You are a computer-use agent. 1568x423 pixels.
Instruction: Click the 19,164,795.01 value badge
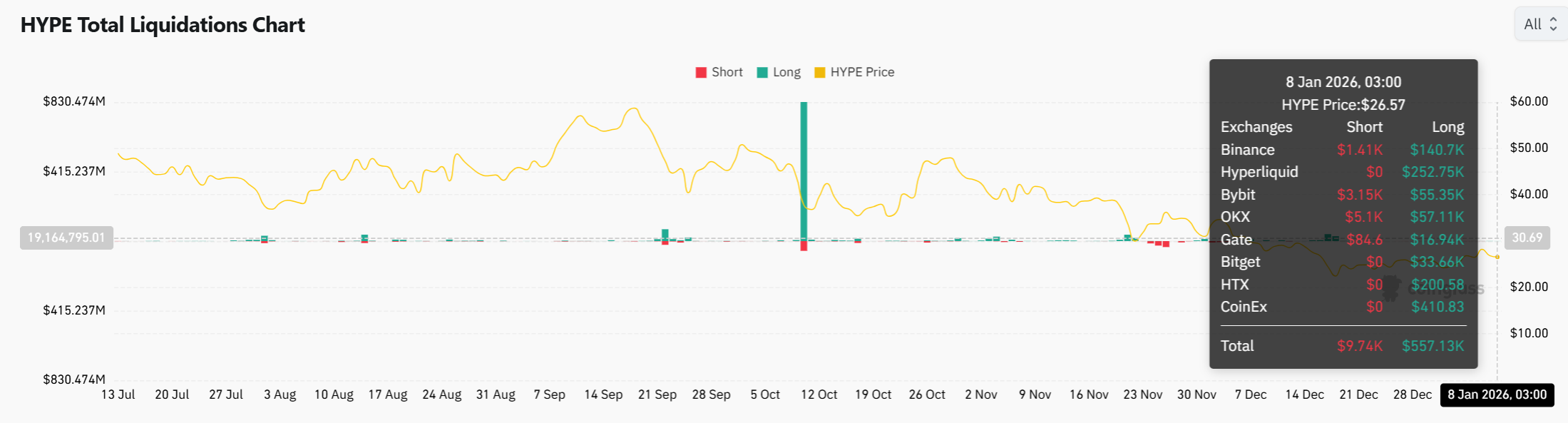pyautogui.click(x=66, y=238)
